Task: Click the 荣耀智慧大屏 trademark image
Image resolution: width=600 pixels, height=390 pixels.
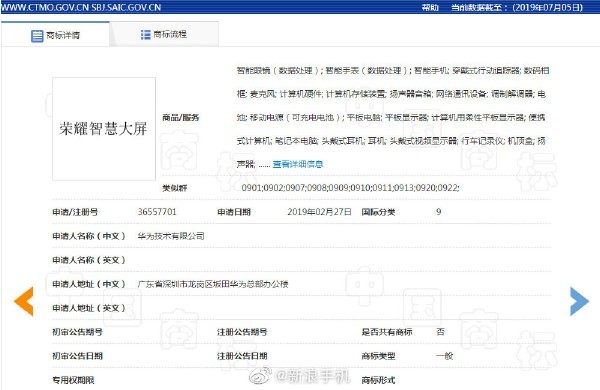Action: coord(104,129)
